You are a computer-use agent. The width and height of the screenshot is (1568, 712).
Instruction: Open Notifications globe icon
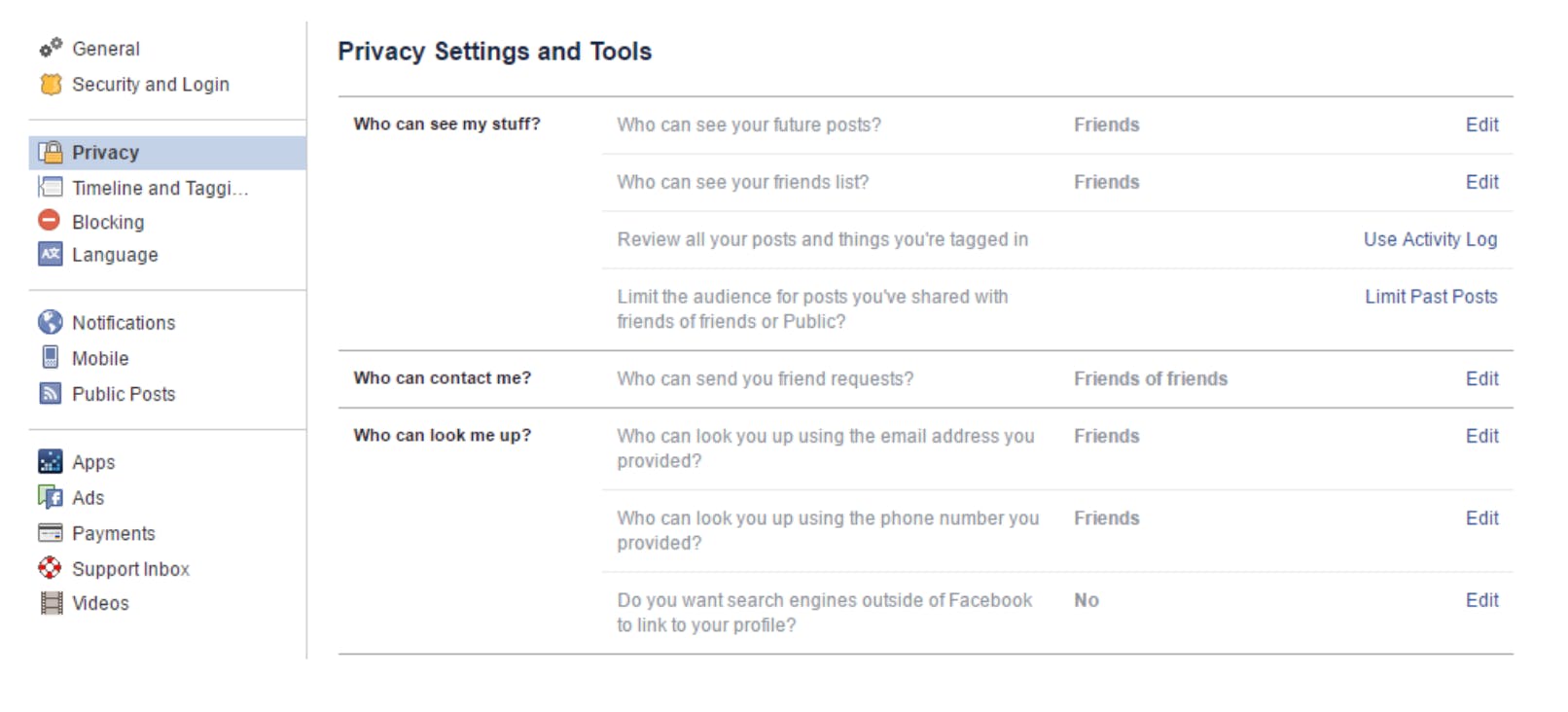click(50, 322)
